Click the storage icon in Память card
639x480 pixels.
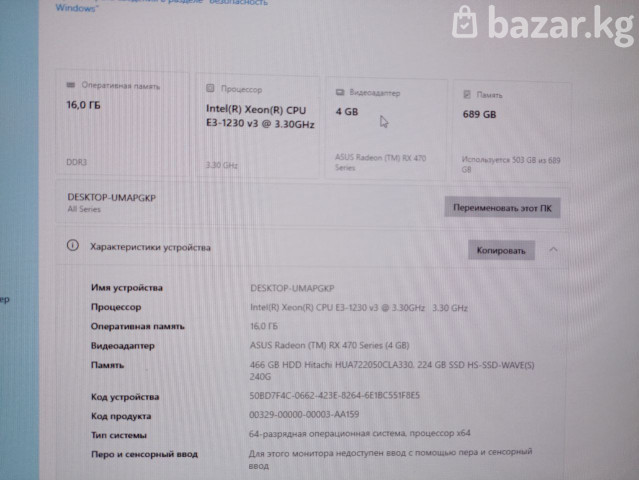(x=467, y=95)
